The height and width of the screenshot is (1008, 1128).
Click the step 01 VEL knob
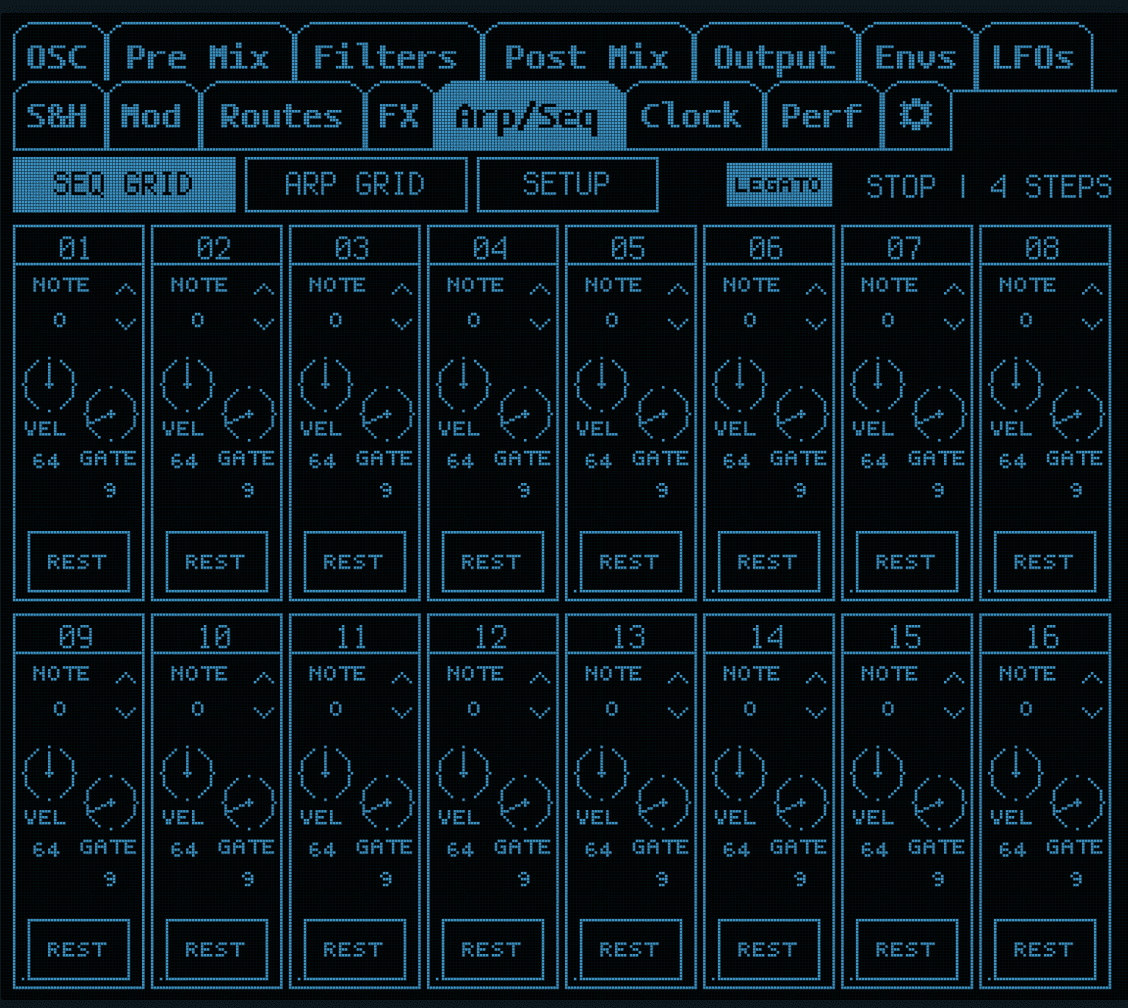click(x=49, y=384)
